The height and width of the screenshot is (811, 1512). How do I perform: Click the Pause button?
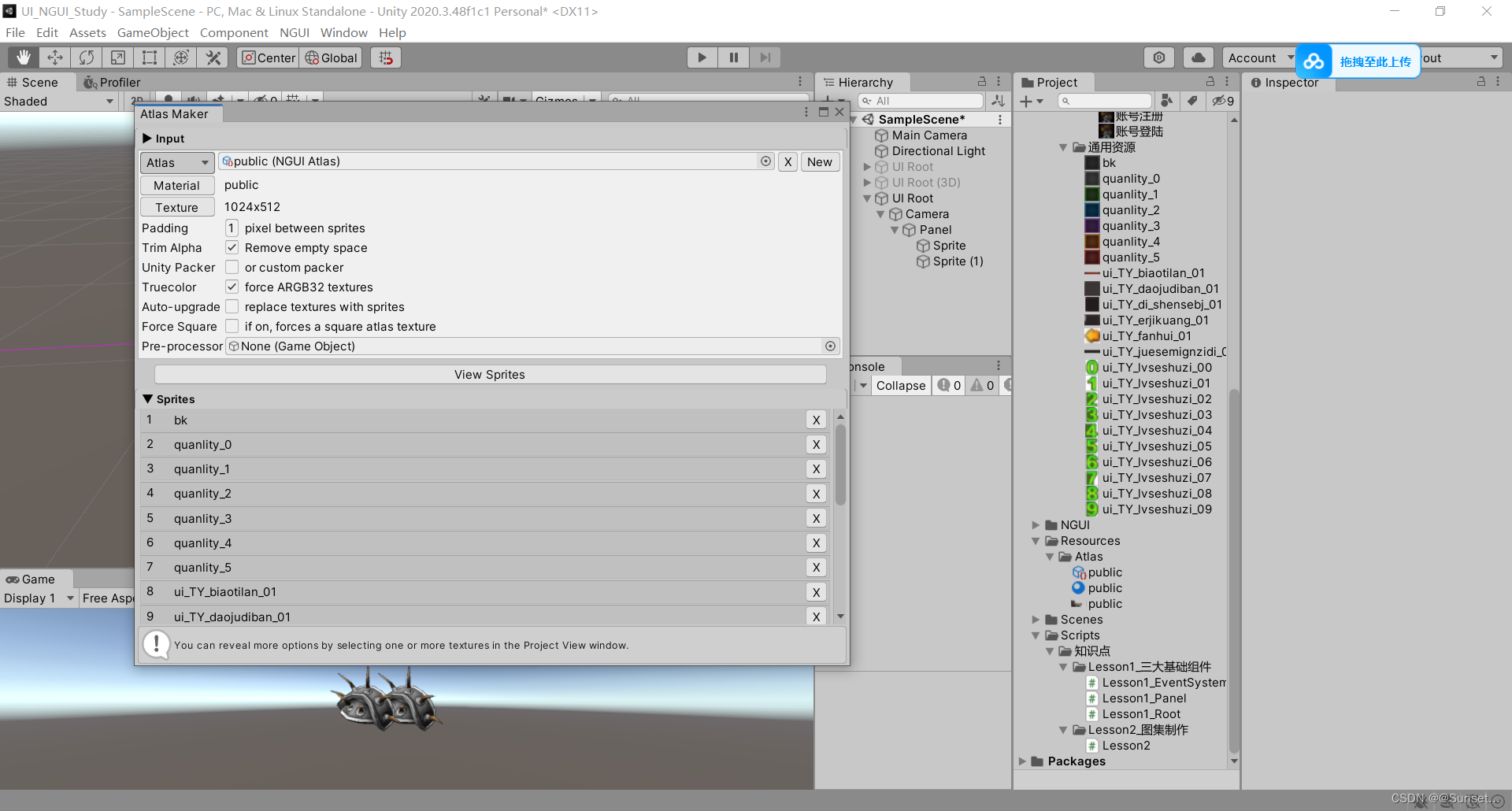point(733,57)
